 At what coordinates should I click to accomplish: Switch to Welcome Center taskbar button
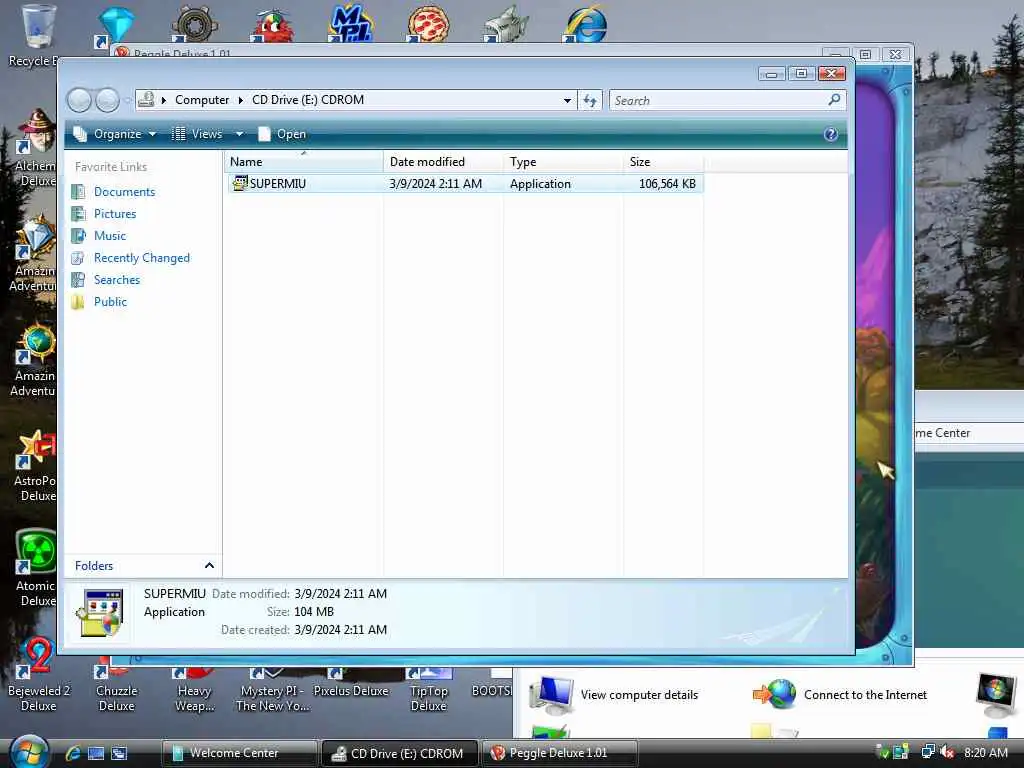[240, 753]
